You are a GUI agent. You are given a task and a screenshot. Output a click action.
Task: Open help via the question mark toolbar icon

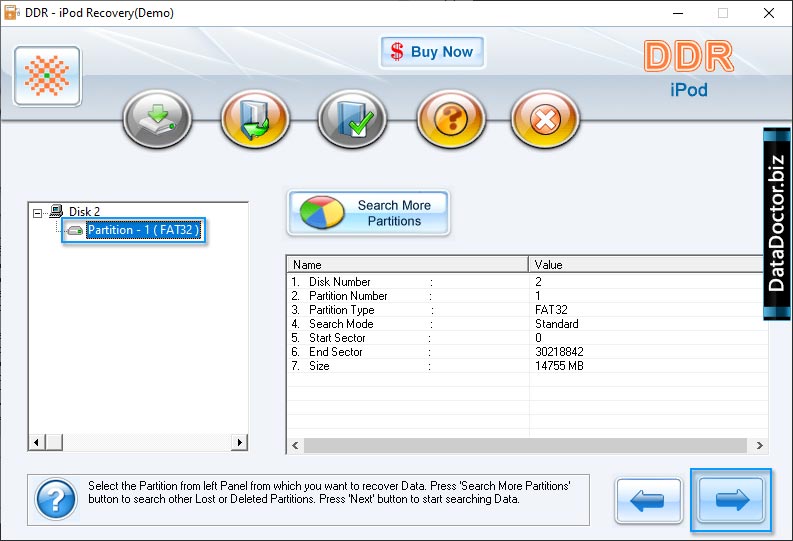click(451, 119)
